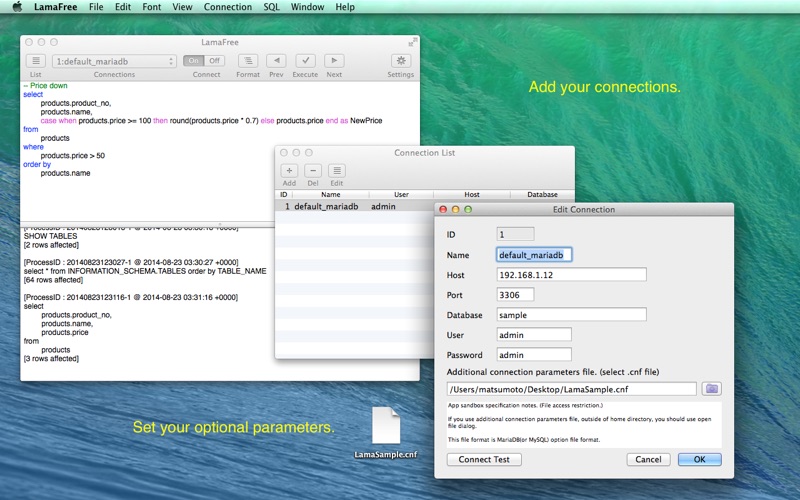800x500 pixels.
Task: Click the ID field in Edit Connection
Action: (x=515, y=234)
